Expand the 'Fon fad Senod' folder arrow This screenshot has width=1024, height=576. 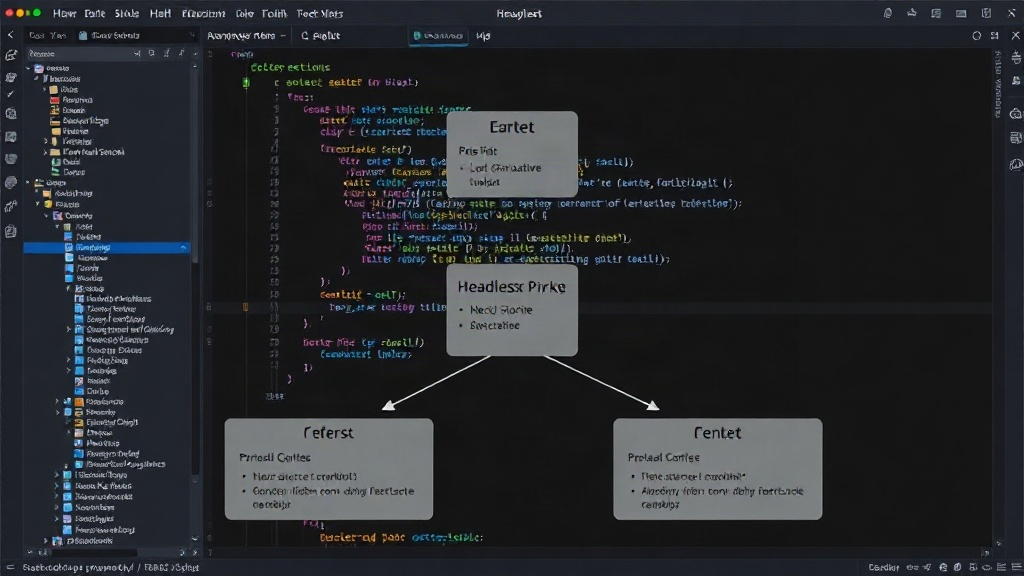point(45,152)
